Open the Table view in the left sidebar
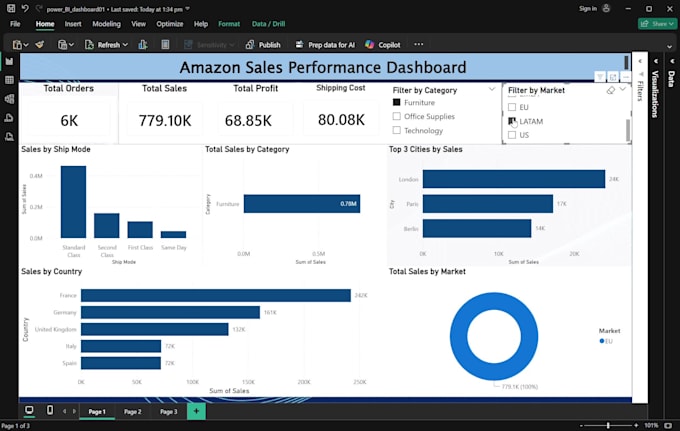This screenshot has width=680, height=431. pos(9,80)
